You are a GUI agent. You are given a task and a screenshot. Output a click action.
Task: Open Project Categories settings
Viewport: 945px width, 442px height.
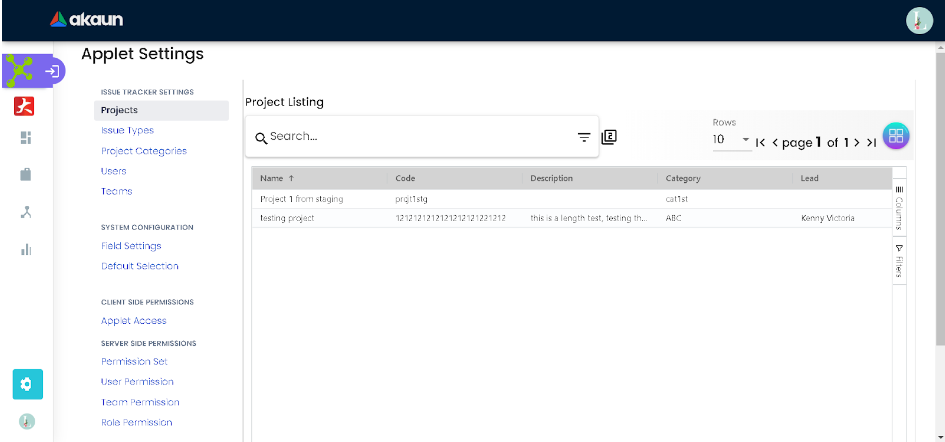pos(144,151)
